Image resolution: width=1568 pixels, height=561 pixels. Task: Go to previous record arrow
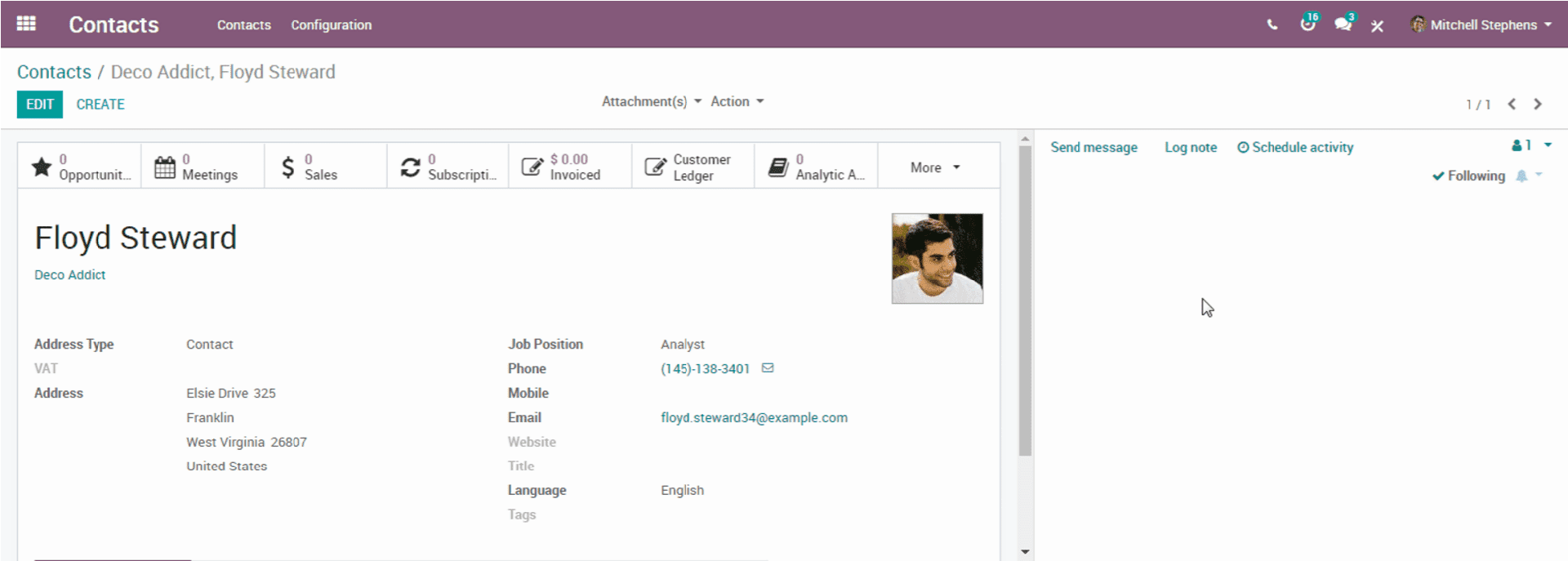[1512, 105]
